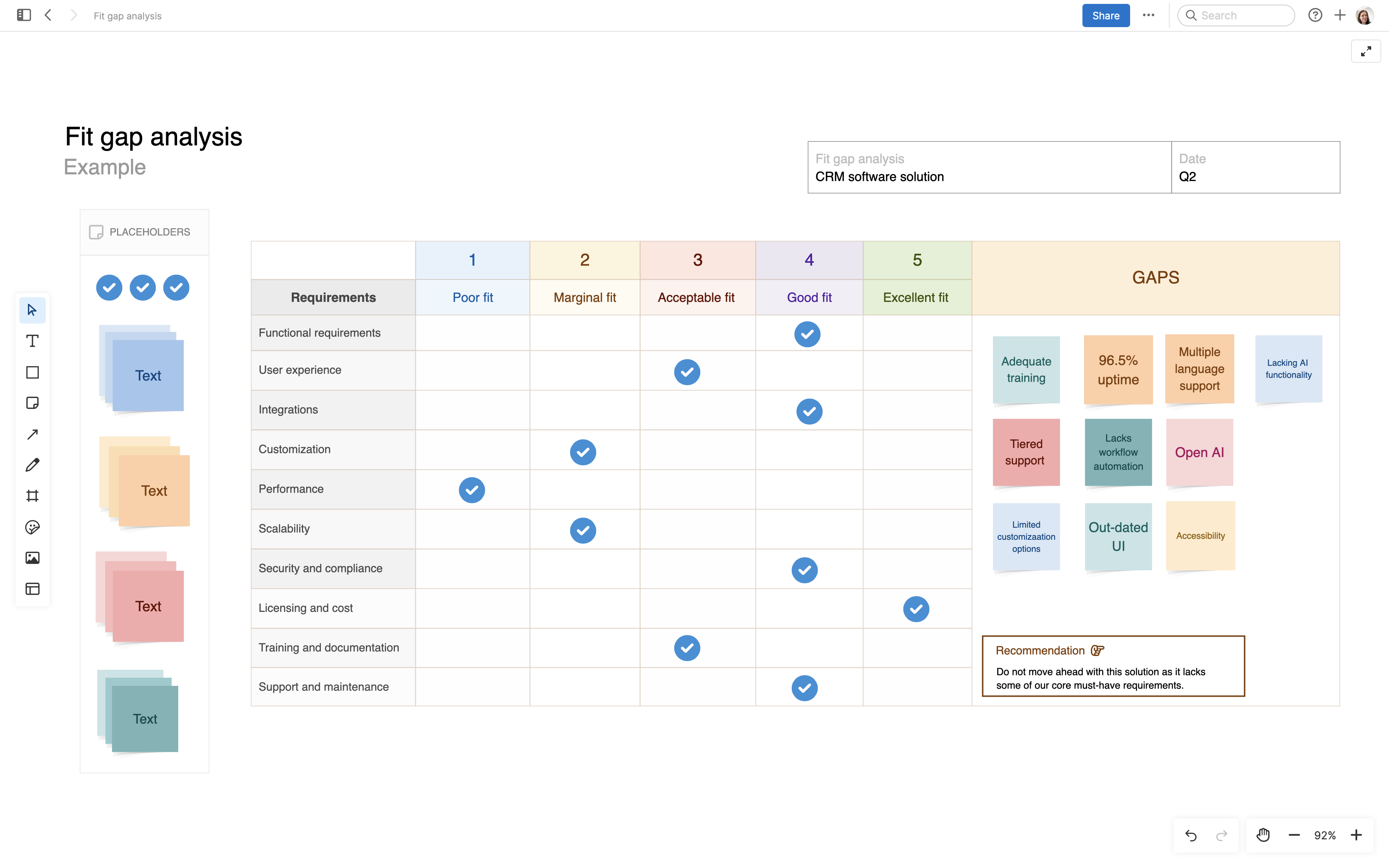Select the Frame tool
Viewport: 1389px width, 868px height.
pyautogui.click(x=32, y=496)
